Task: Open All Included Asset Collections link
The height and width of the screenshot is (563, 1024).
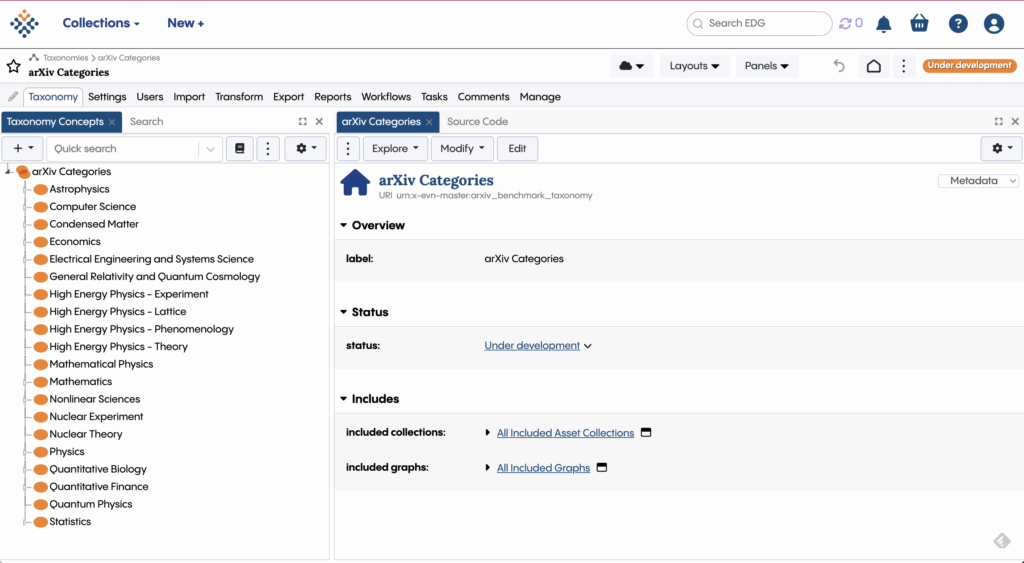Action: click(565, 433)
